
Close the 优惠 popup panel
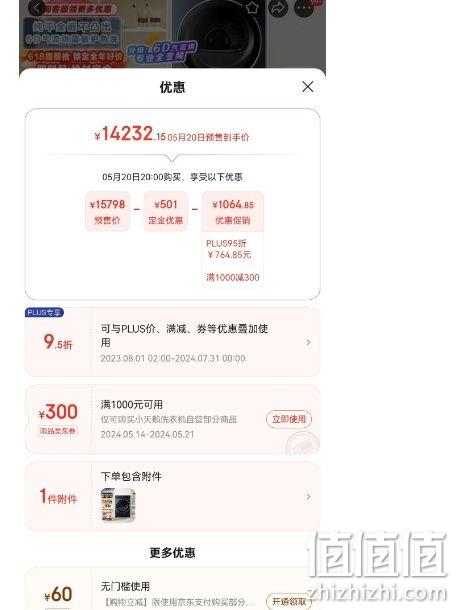(x=307, y=86)
